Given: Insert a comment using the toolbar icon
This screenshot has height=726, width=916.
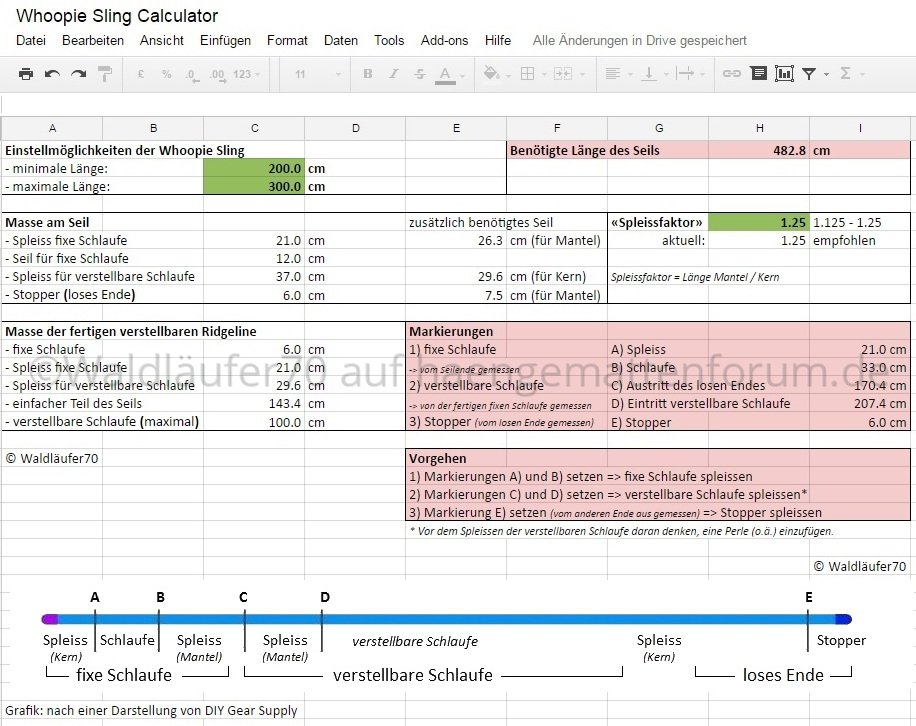Looking at the screenshot, I should [758, 74].
